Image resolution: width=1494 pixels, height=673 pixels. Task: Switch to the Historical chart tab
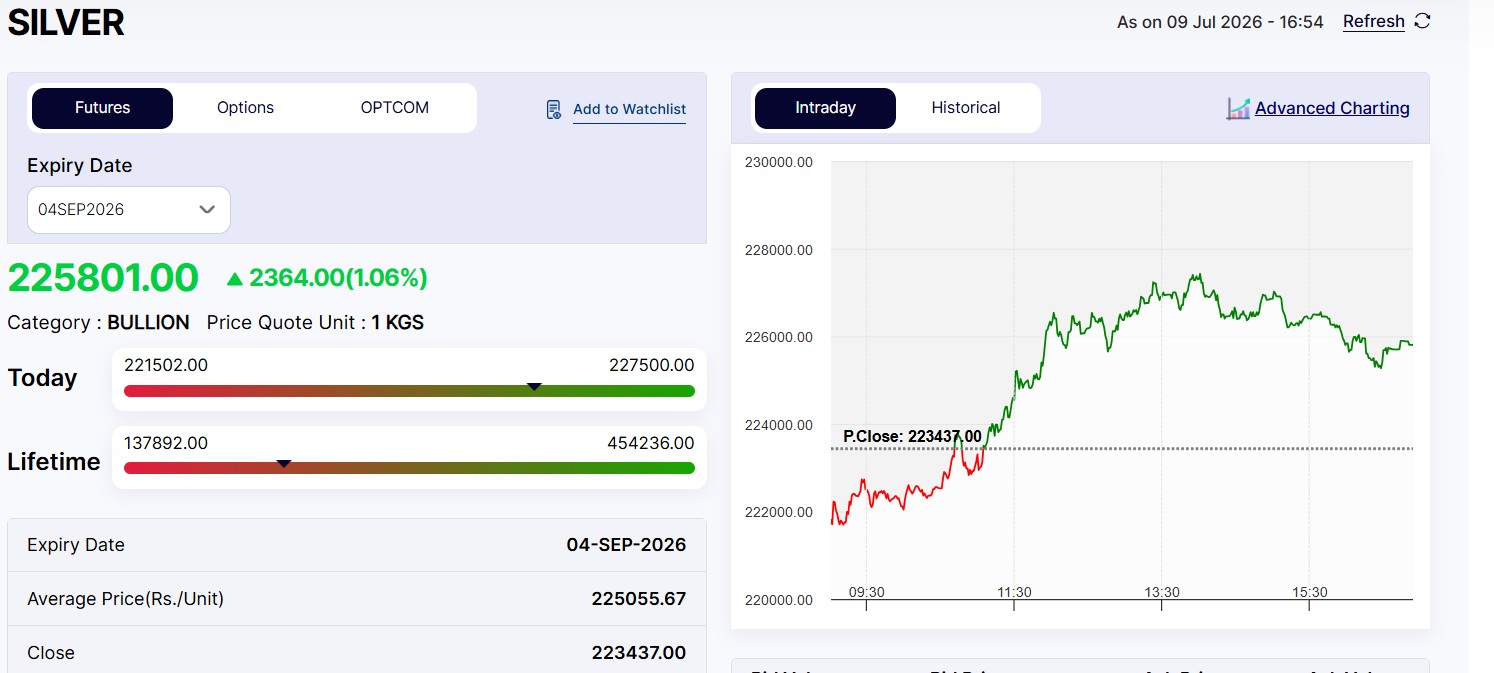click(x=966, y=108)
